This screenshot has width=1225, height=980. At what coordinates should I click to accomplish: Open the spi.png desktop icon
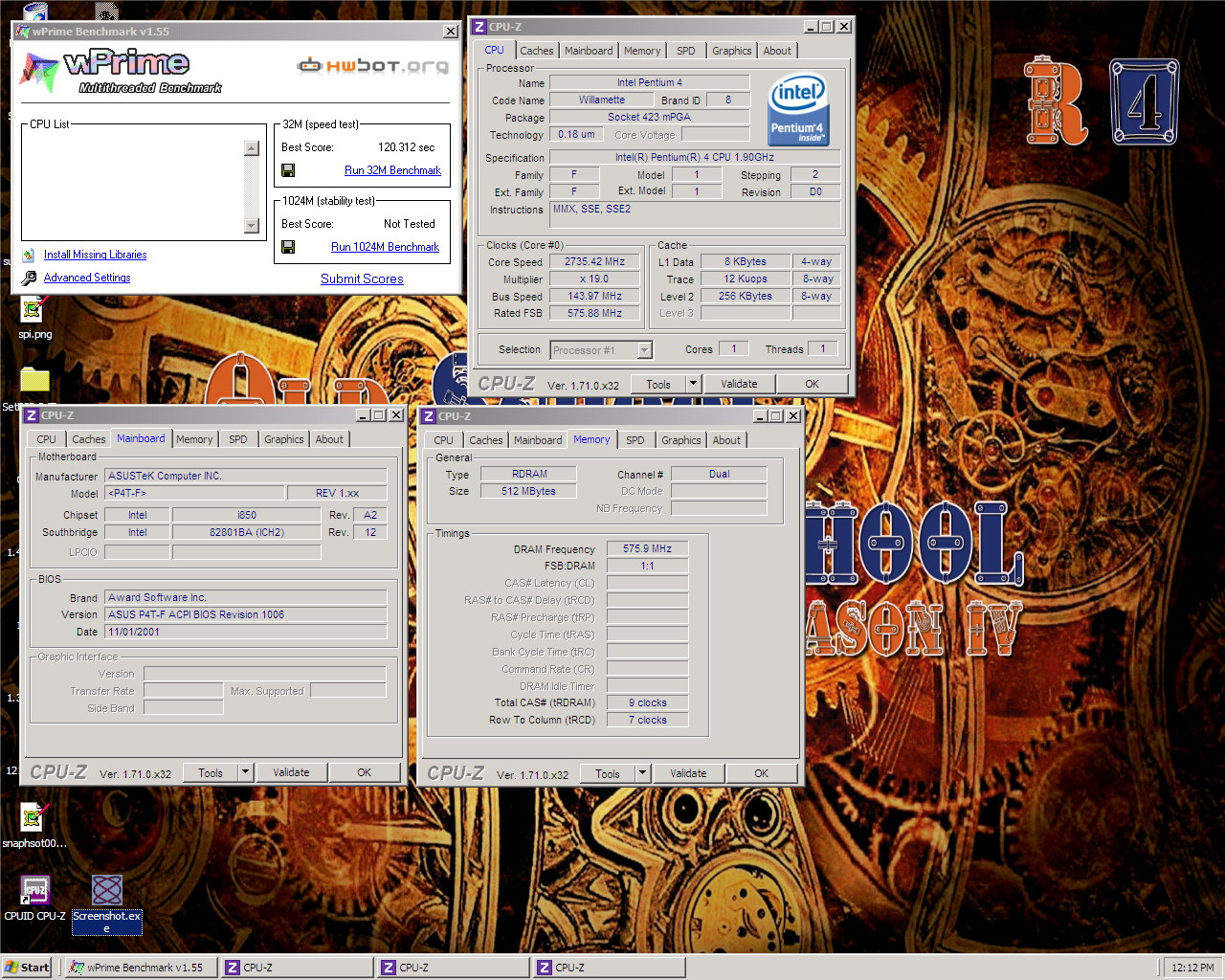34,310
